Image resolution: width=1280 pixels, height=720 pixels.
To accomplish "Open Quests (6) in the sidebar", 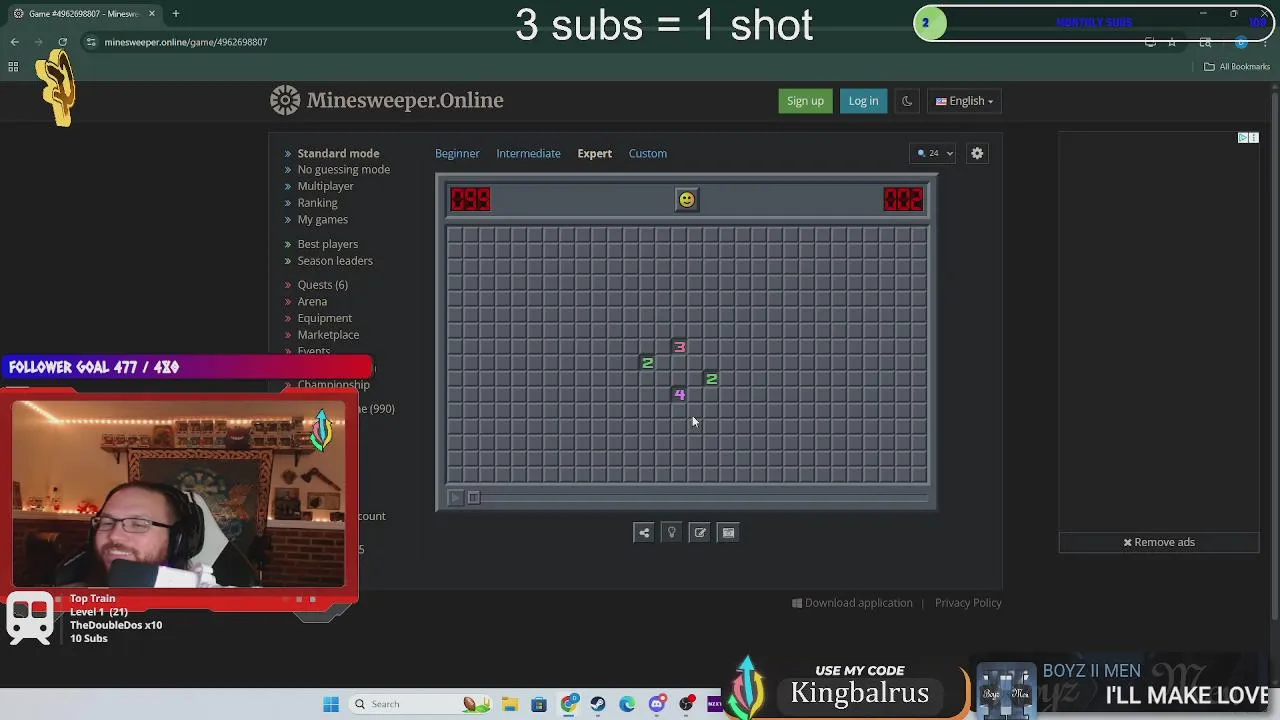I will [322, 285].
